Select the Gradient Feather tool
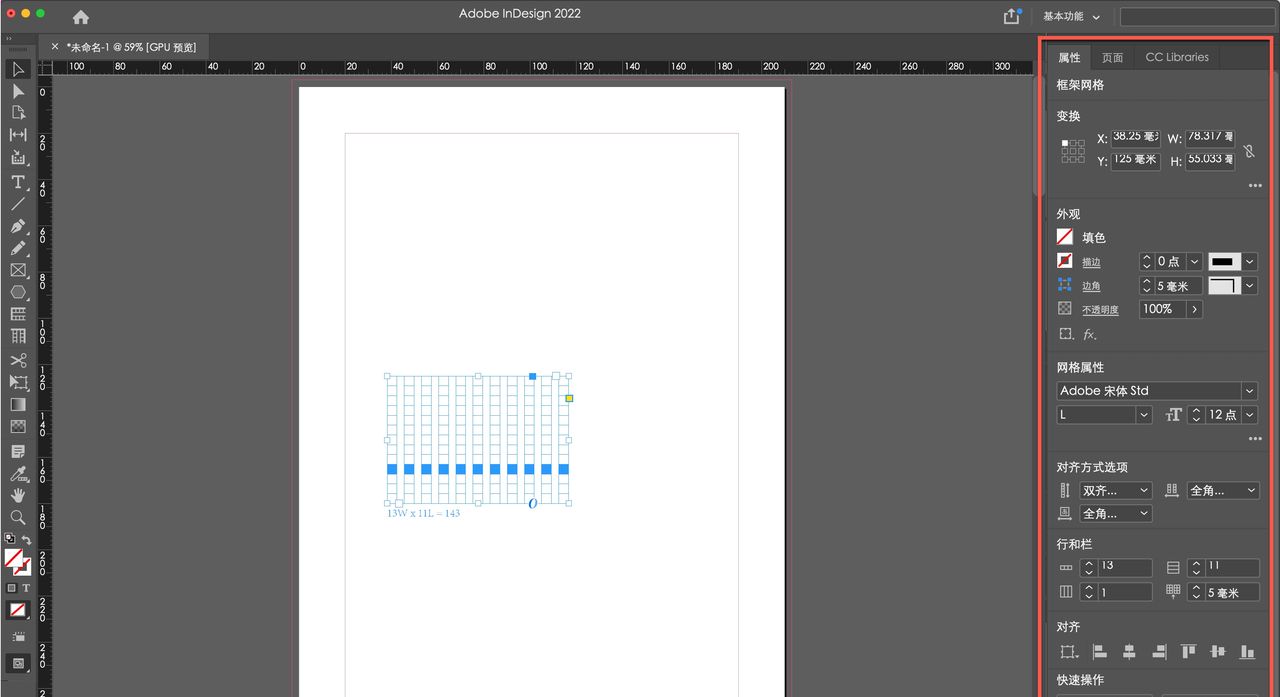Viewport: 1280px width, 697px height. (18, 426)
